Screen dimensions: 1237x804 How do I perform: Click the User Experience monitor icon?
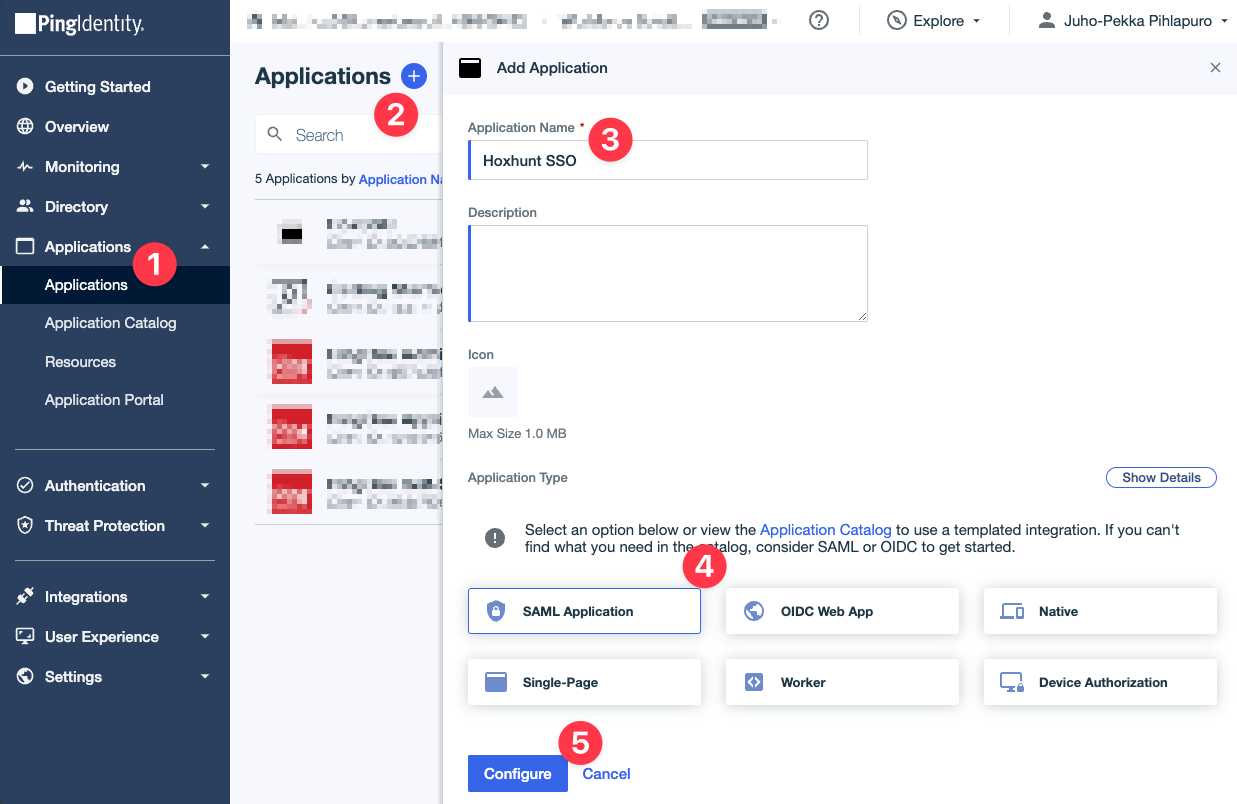[x=26, y=637]
